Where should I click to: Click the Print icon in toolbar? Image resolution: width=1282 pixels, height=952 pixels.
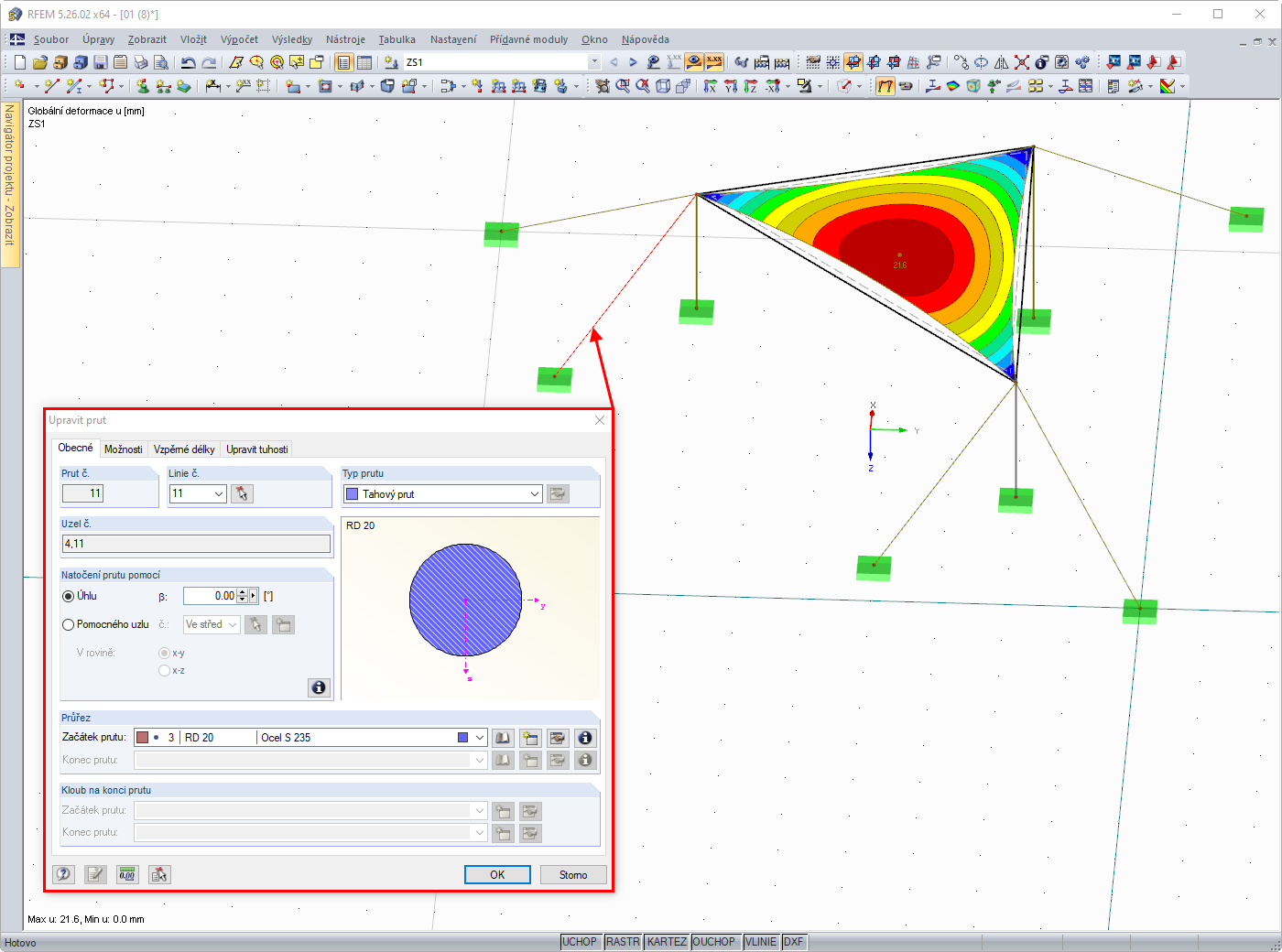[x=140, y=62]
